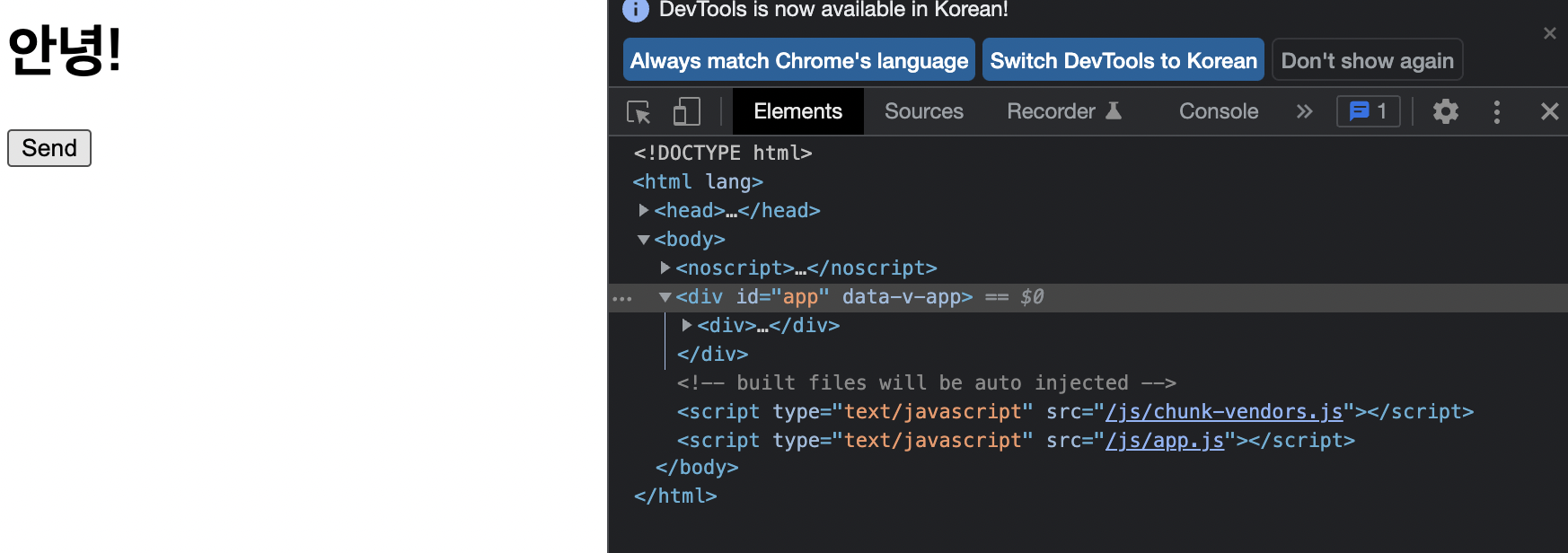Open the issues counter showing 1
The width and height of the screenshot is (1568, 553).
(1368, 111)
